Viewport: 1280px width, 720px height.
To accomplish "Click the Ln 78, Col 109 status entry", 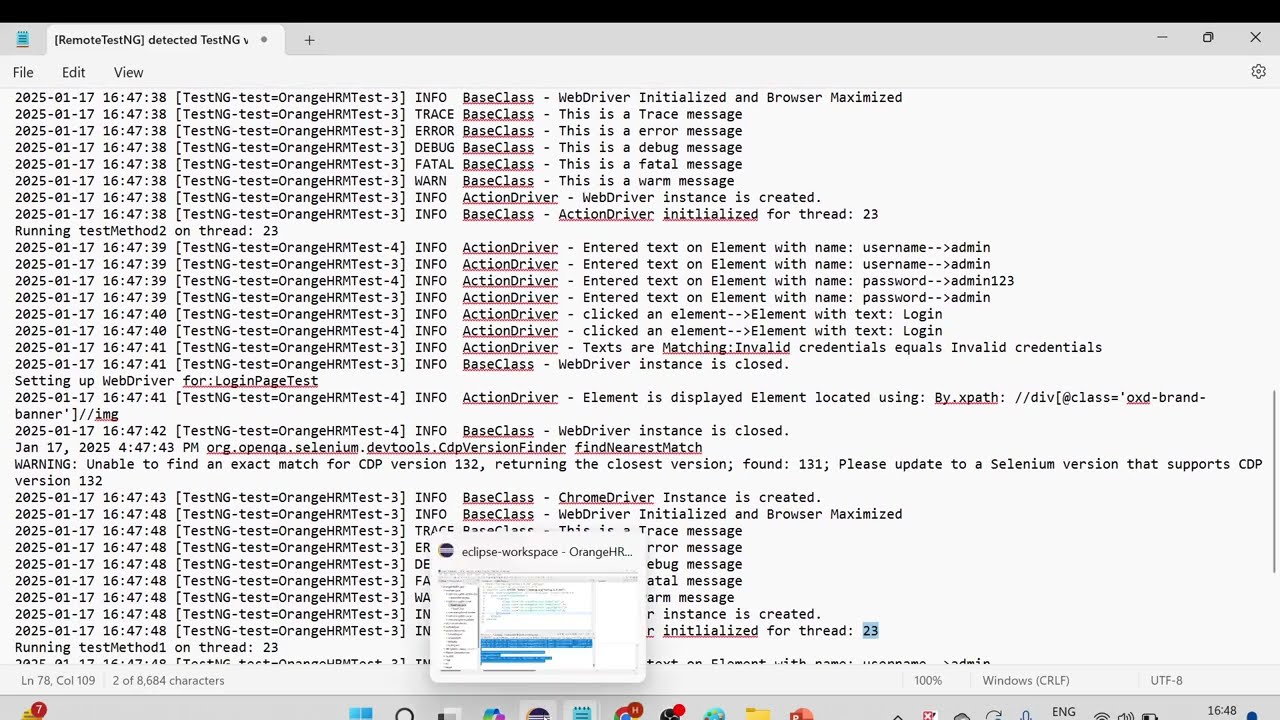I will click(x=60, y=680).
